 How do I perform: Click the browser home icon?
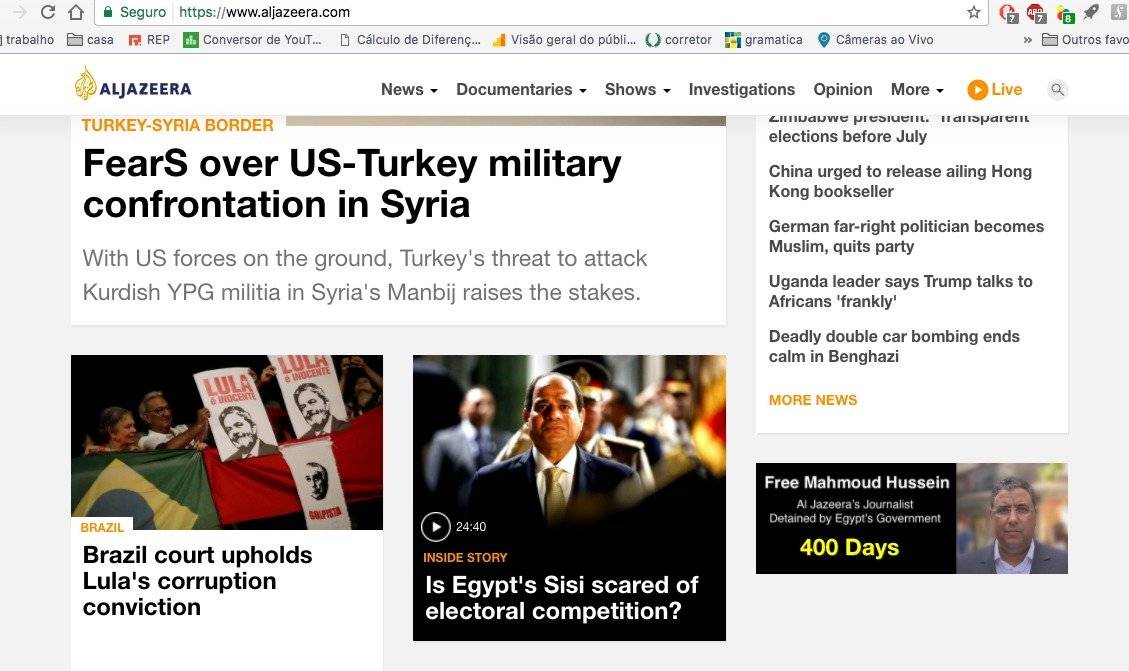coord(76,12)
